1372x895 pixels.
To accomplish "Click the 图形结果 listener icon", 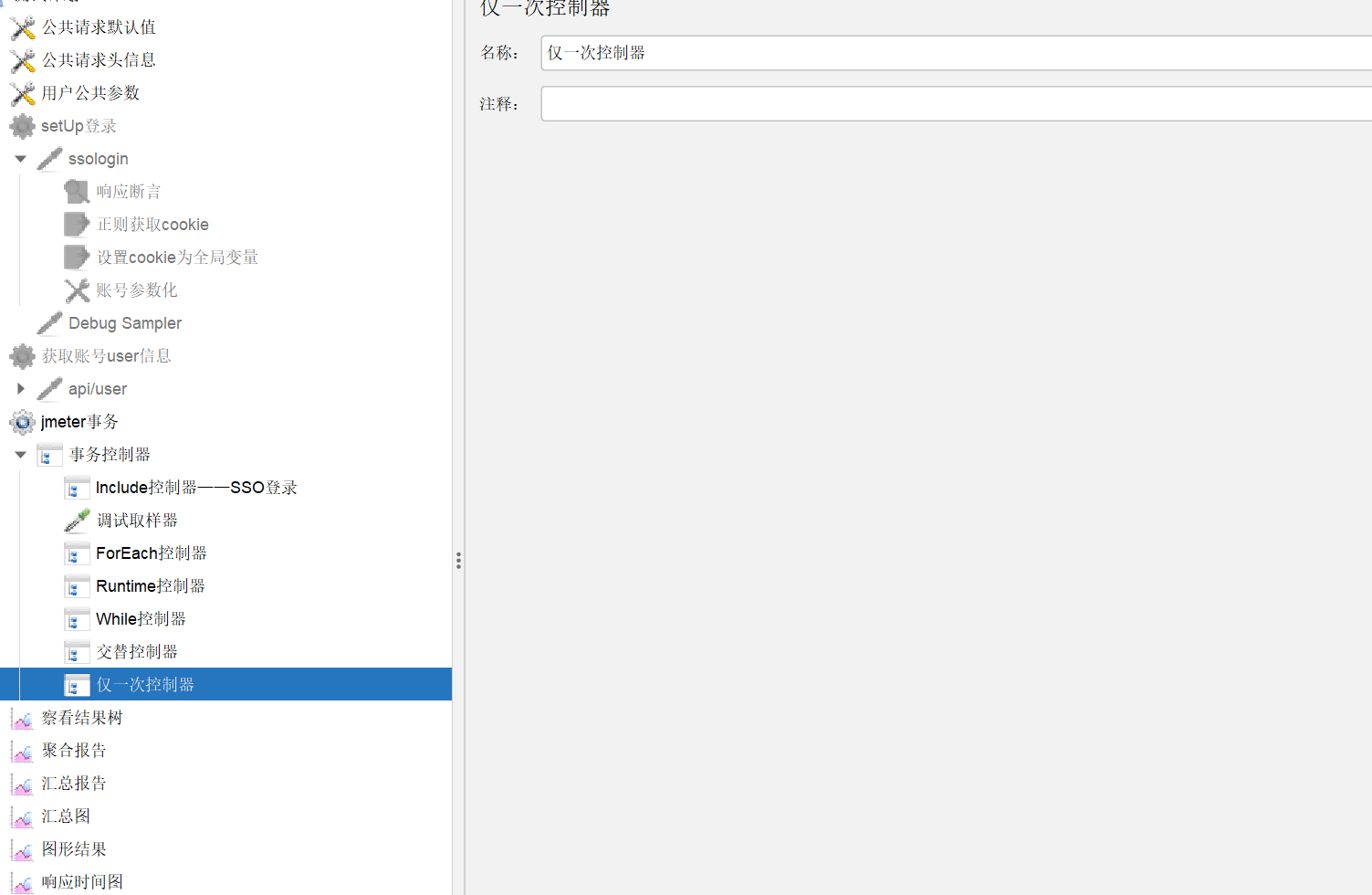I will [23, 850].
